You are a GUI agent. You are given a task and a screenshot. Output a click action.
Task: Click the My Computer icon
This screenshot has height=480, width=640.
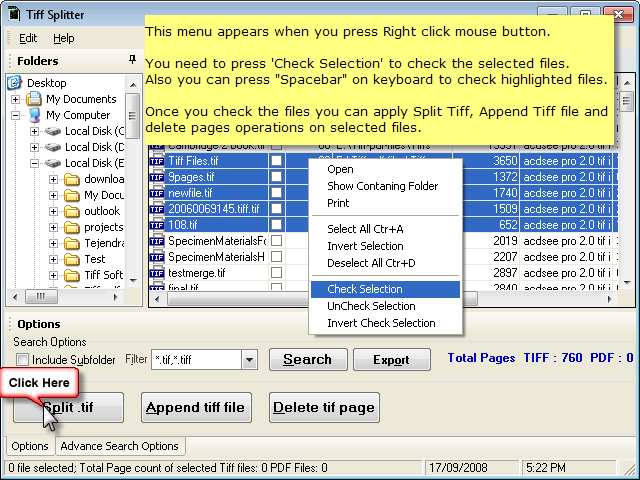[x=35, y=115]
